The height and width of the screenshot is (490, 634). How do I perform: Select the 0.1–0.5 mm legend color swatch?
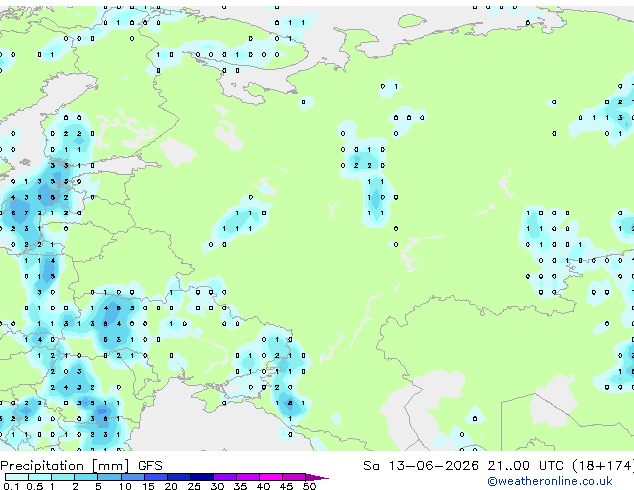[17, 477]
